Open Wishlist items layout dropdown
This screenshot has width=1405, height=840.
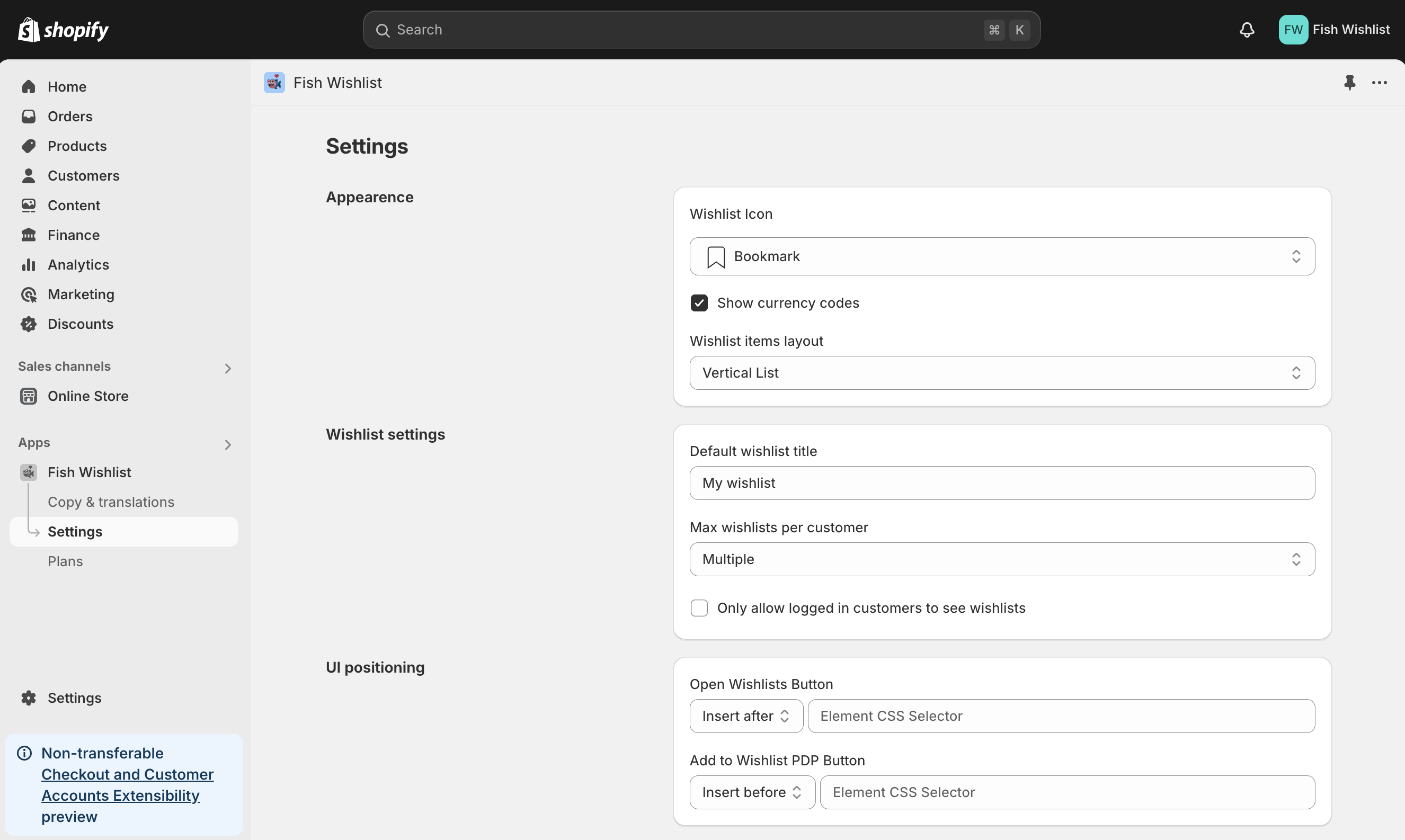1001,372
